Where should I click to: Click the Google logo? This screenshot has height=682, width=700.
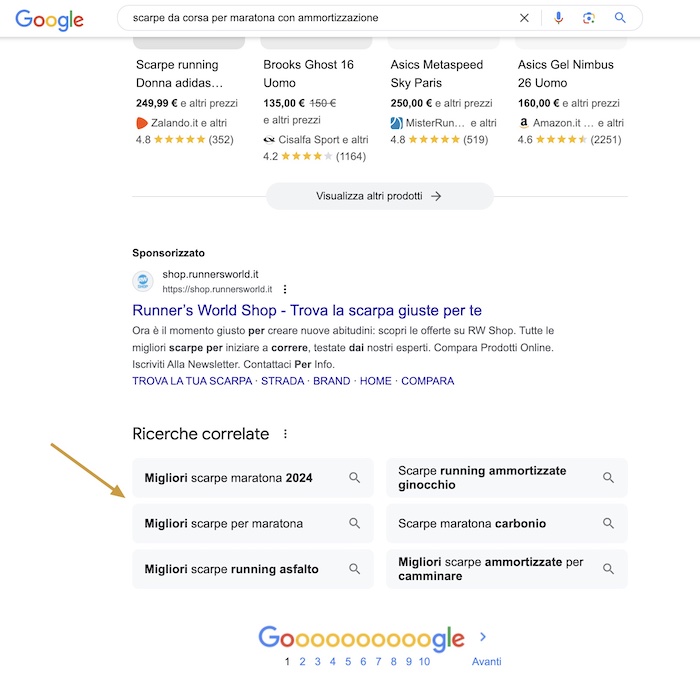click(49, 19)
